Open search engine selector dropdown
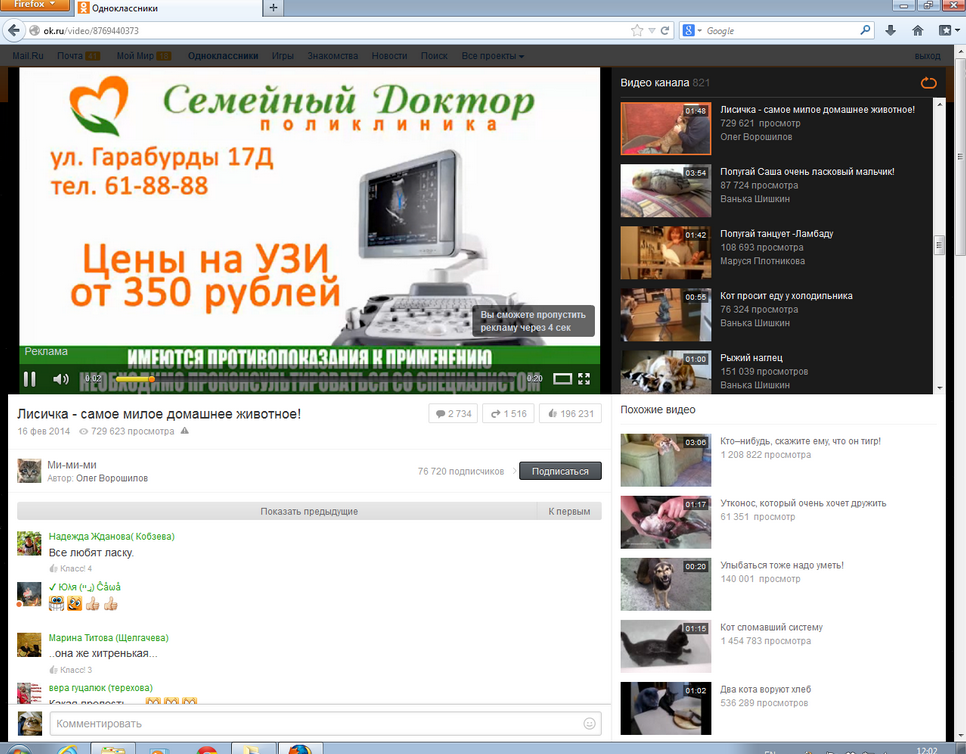Image resolution: width=966 pixels, height=754 pixels. [692, 30]
